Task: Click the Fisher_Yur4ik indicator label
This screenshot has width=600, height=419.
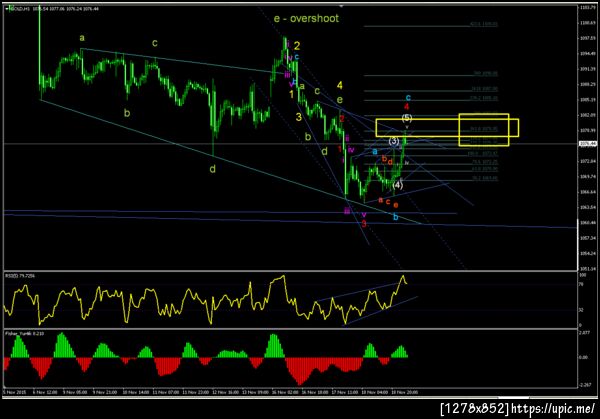Action: click(24, 334)
